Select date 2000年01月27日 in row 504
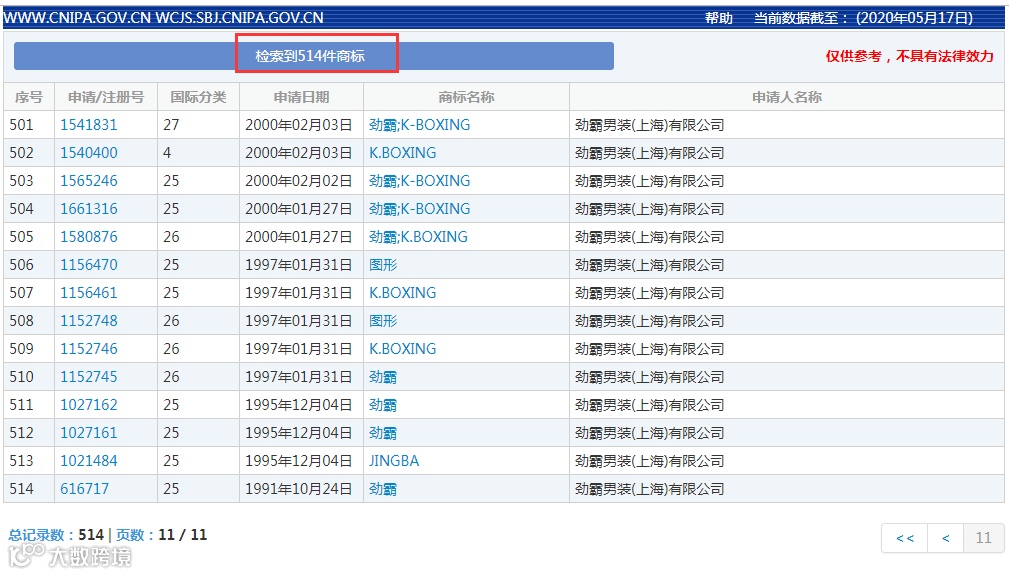Viewport: 1009px width, 575px height. 299,209
